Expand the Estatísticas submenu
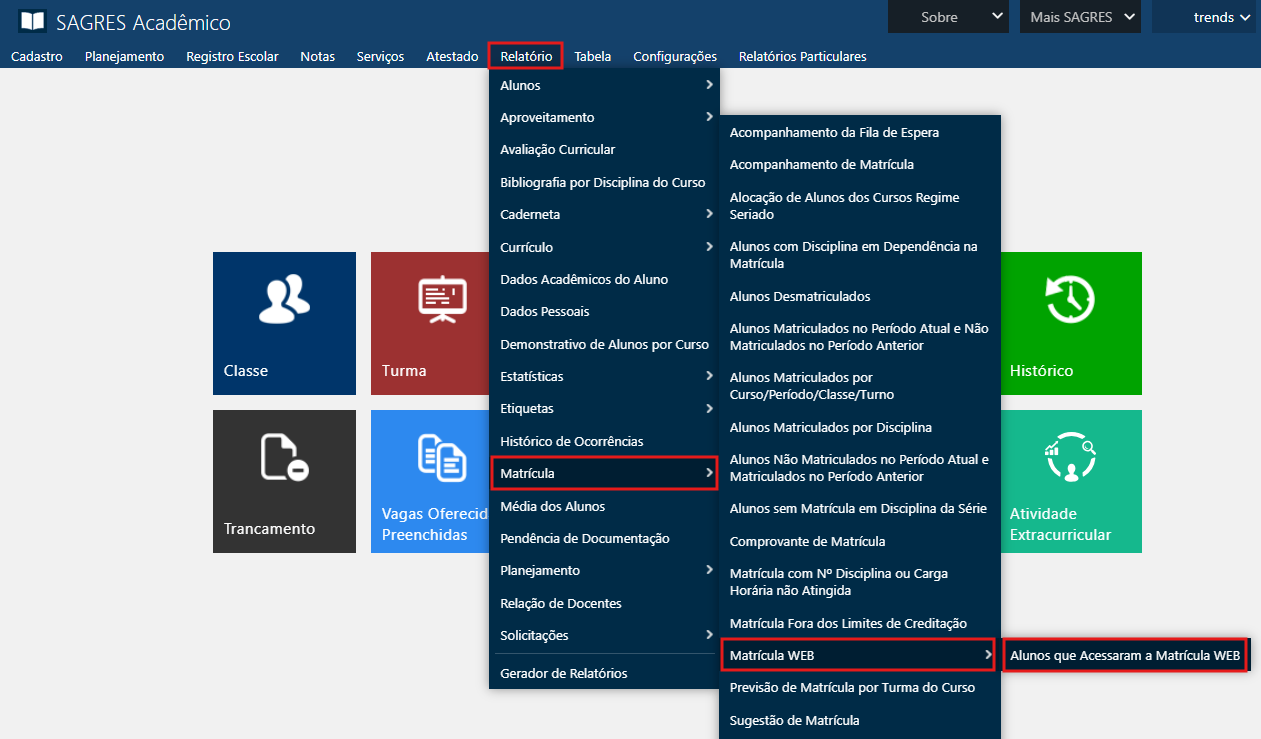Viewport: 1261px width, 739px height. coord(604,376)
